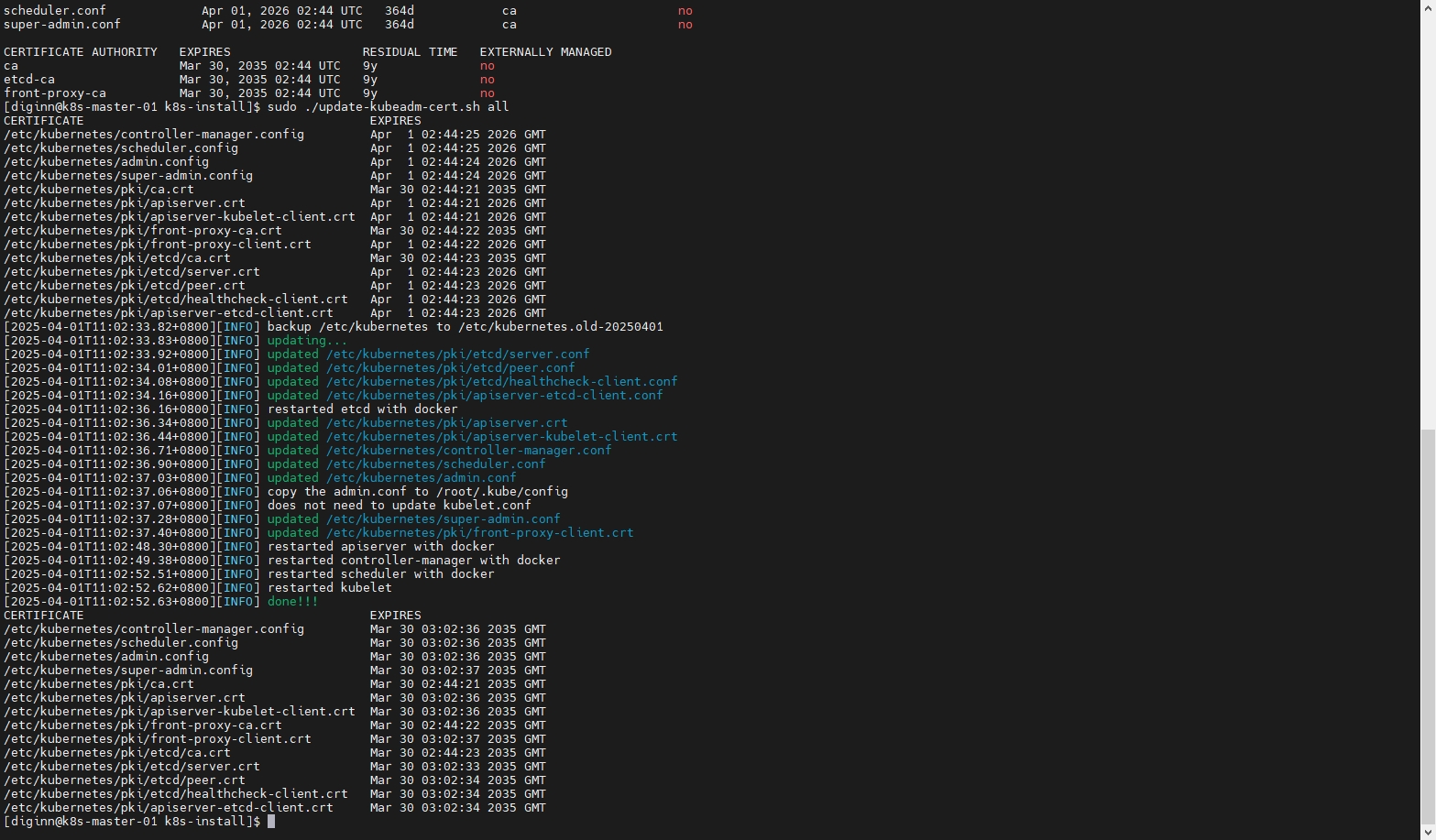
Task: Click the empty scrollbar track above the thumb
Action: (x=1428, y=220)
